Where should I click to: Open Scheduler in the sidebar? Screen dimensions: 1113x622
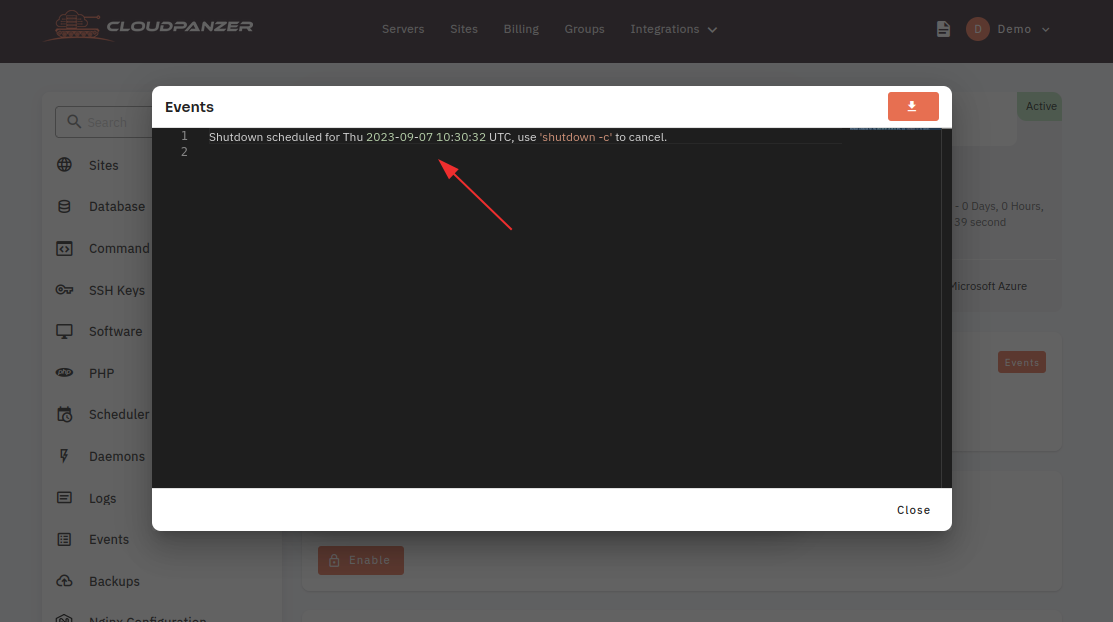pos(119,415)
